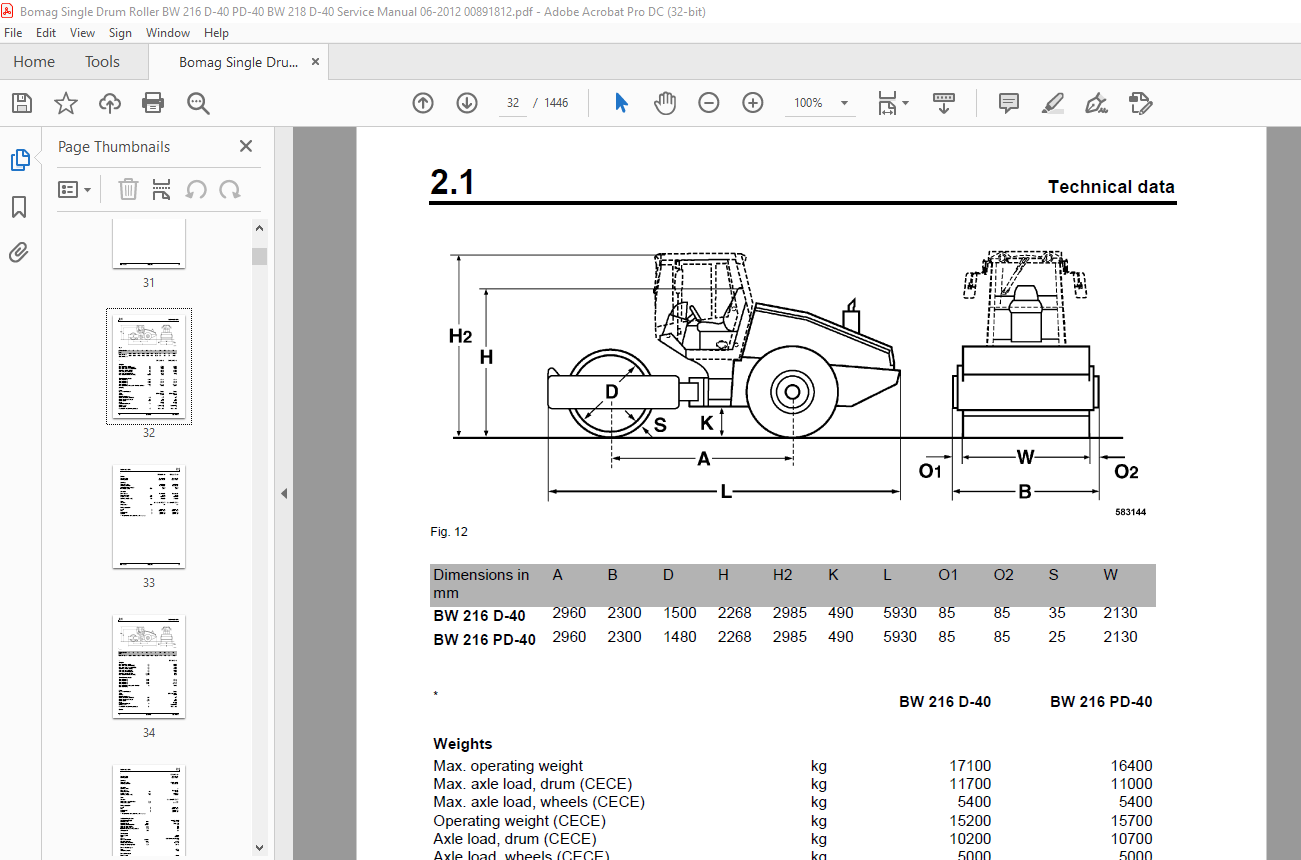
Task: Activate the Selection arrow tool
Action: coord(621,103)
